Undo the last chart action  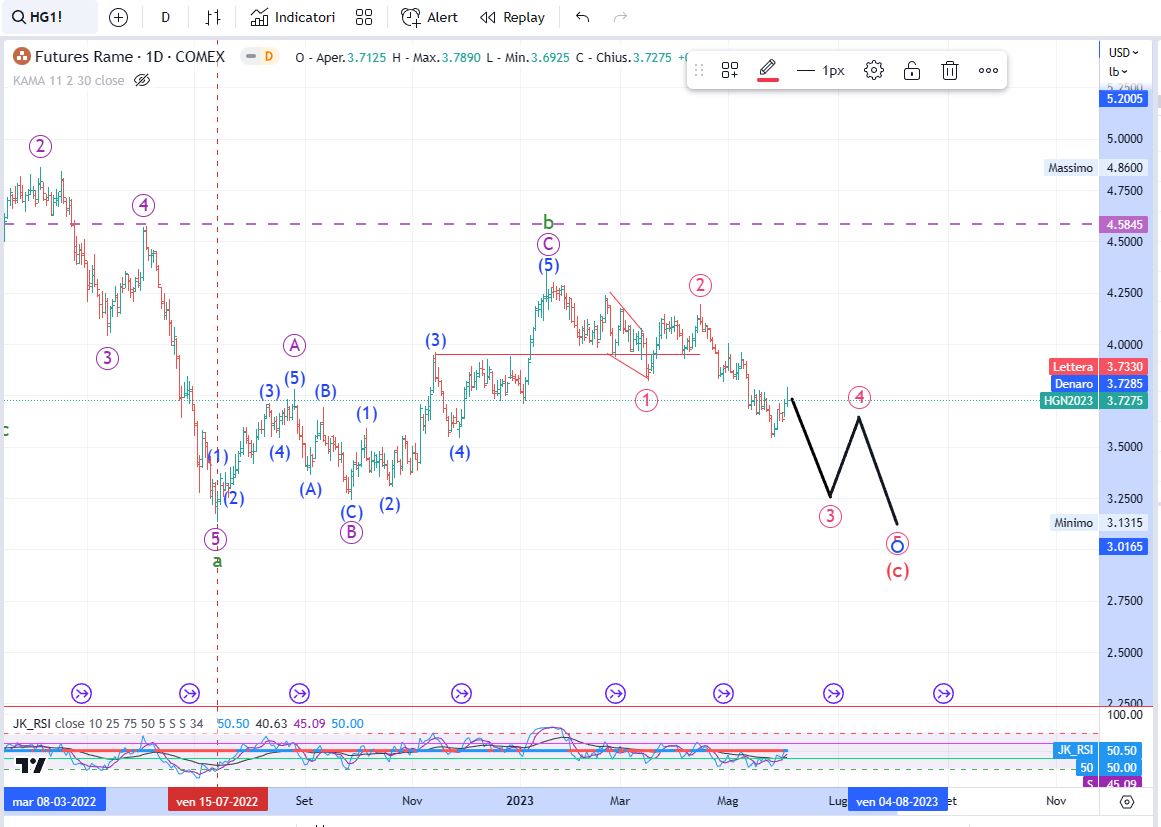tap(583, 17)
